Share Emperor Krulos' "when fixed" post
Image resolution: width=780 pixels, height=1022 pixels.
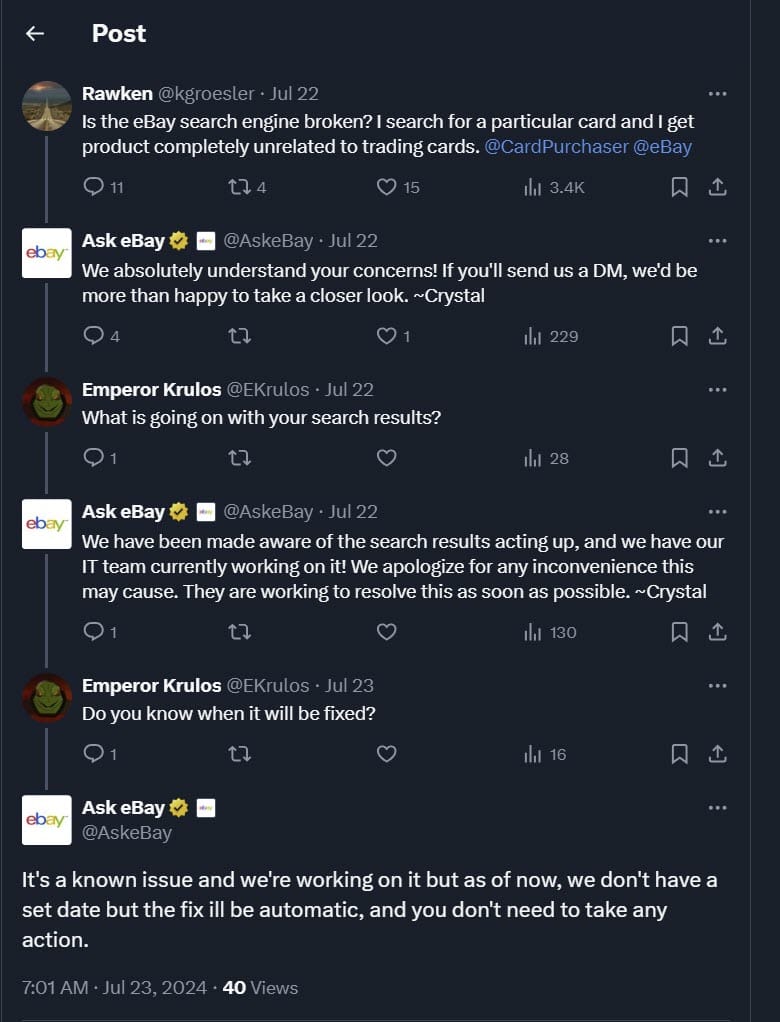click(717, 754)
